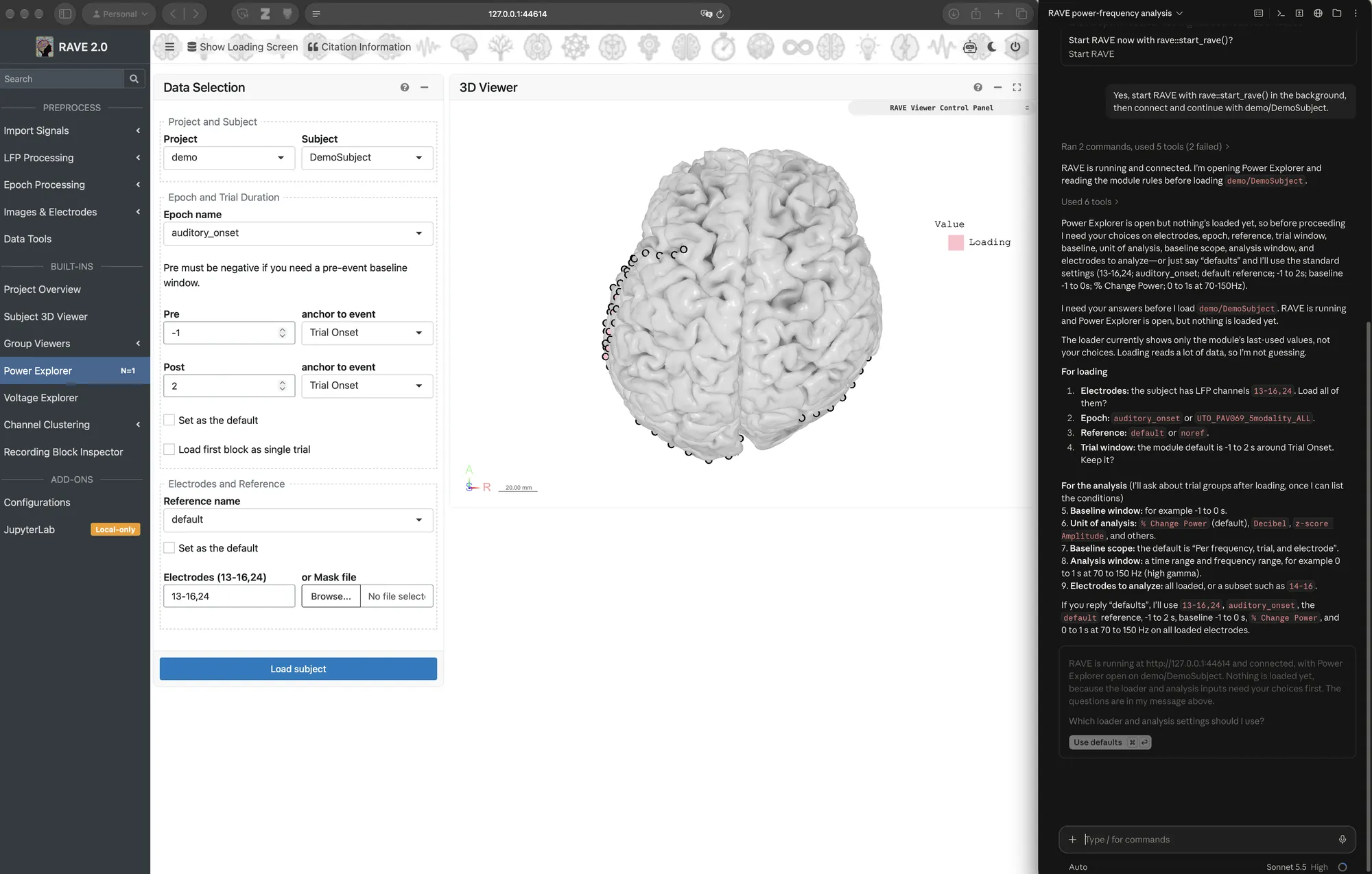
Task: Toggle the browser sidebar icon
Action: [x=65, y=14]
